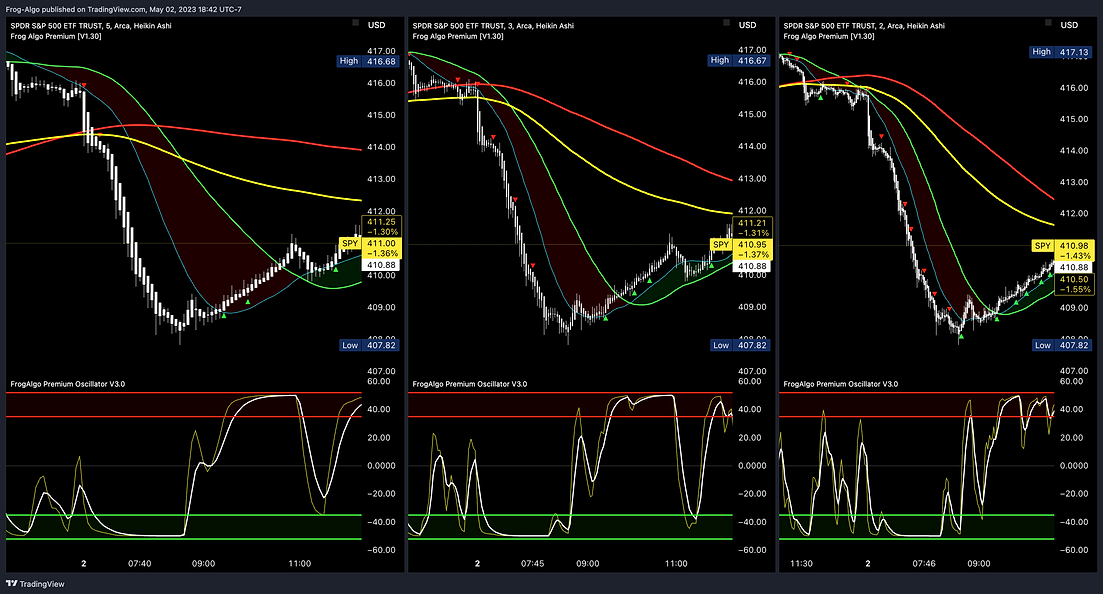The width and height of the screenshot is (1103, 594).
Task: Click the Low 407.82 label in the 3-minute chart
Action: pos(740,345)
